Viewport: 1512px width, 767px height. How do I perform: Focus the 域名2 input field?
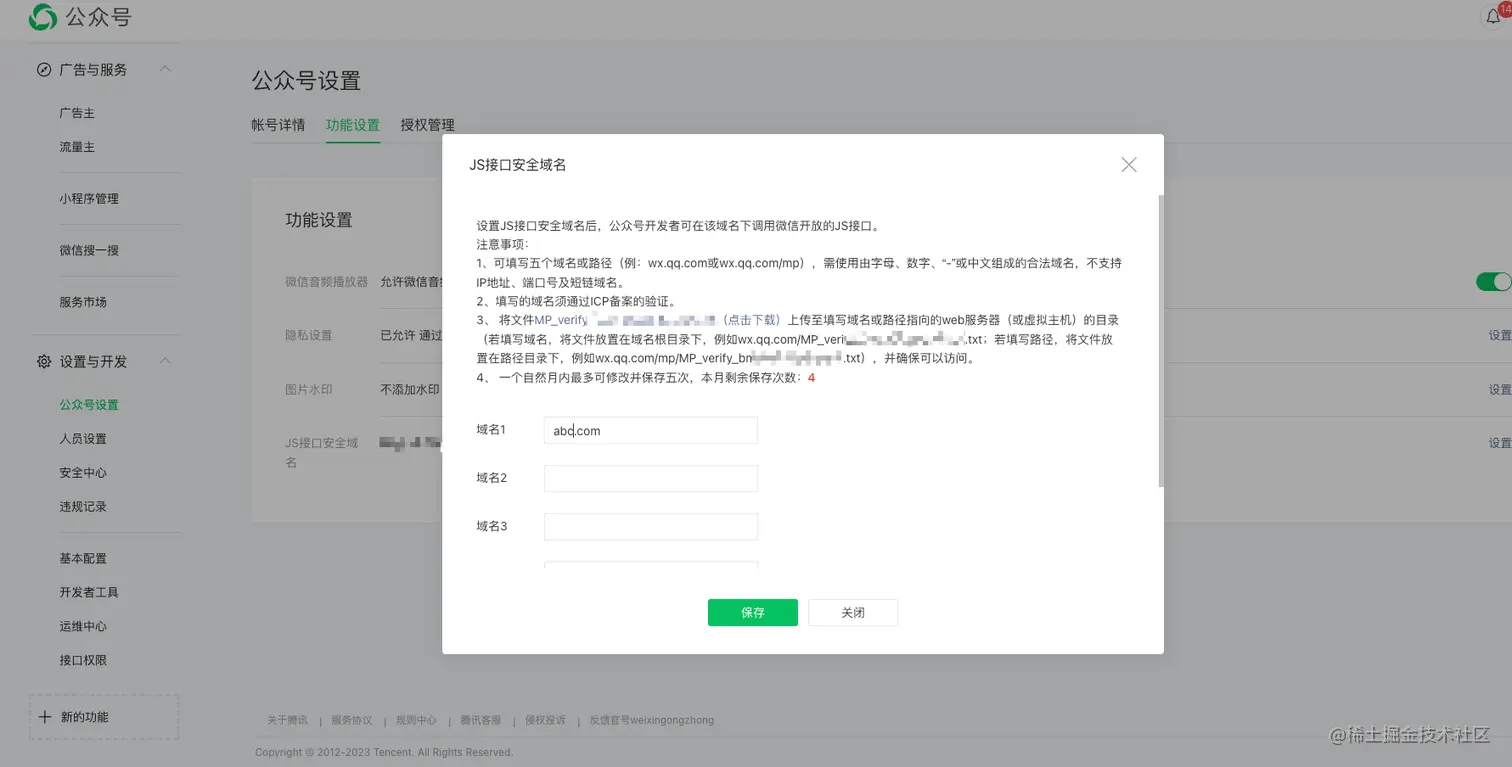pos(651,478)
